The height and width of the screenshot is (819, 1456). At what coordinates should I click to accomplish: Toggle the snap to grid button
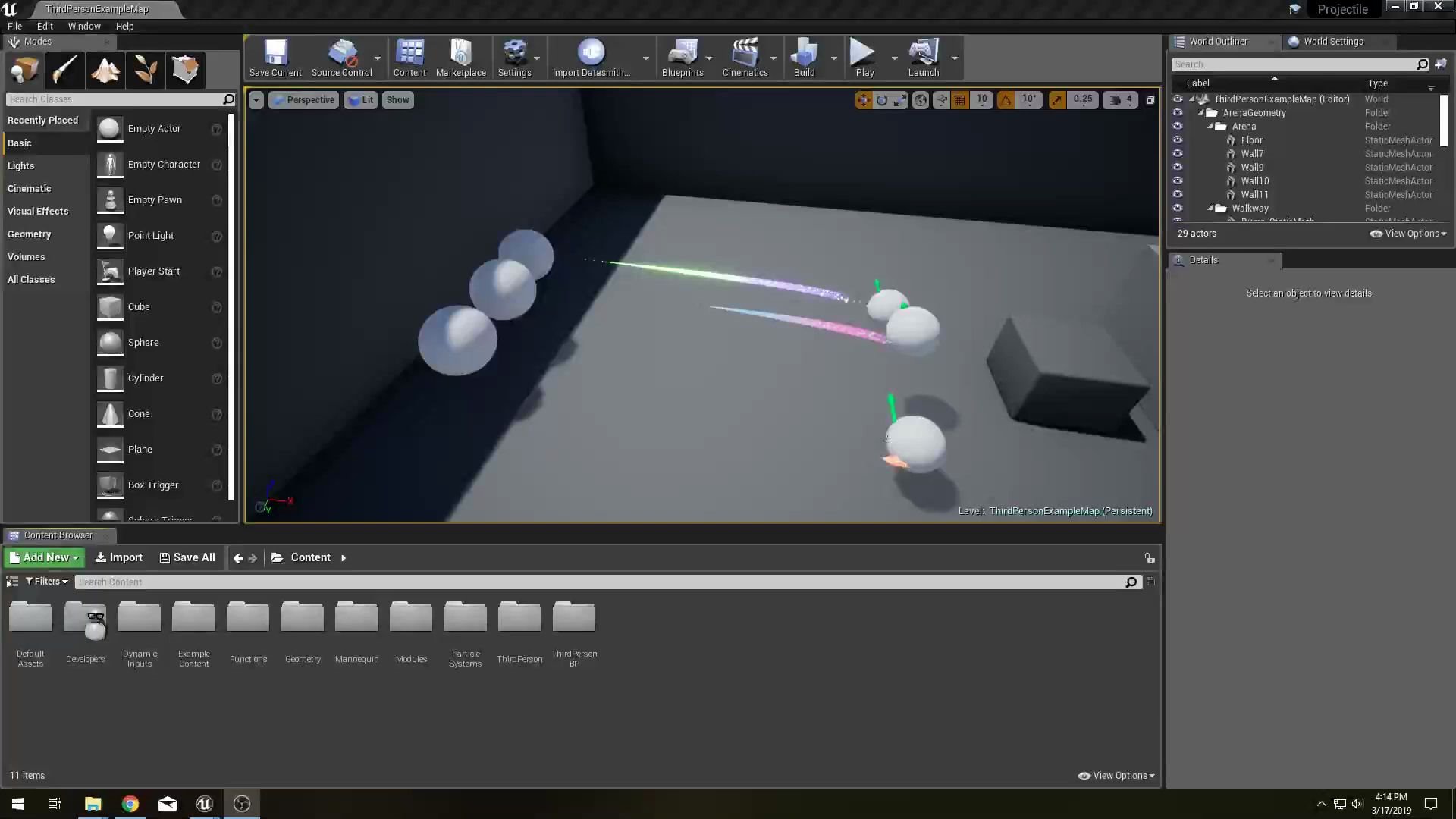click(959, 99)
